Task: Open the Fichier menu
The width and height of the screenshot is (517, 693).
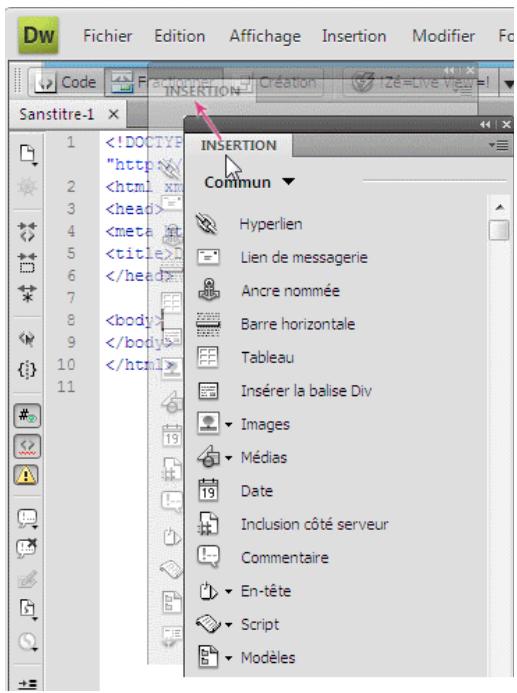Action: tap(107, 36)
